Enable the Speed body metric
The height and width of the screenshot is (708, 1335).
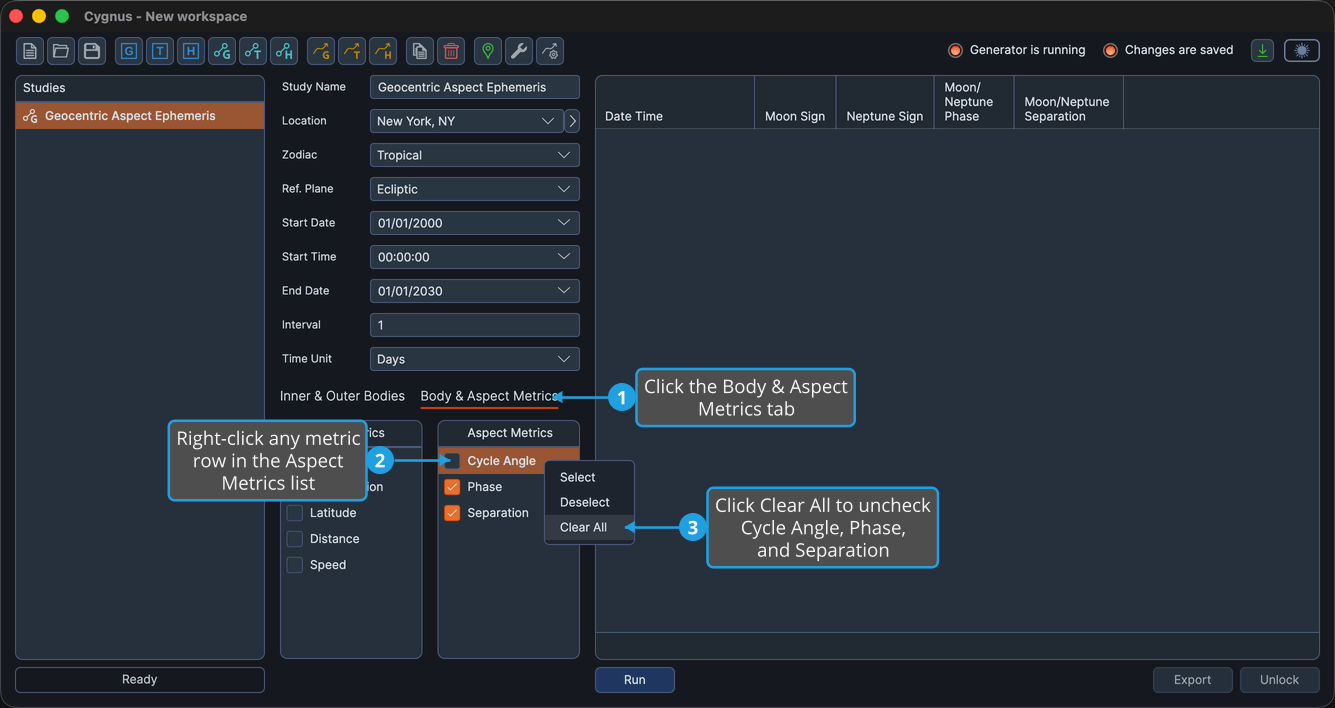click(295, 565)
